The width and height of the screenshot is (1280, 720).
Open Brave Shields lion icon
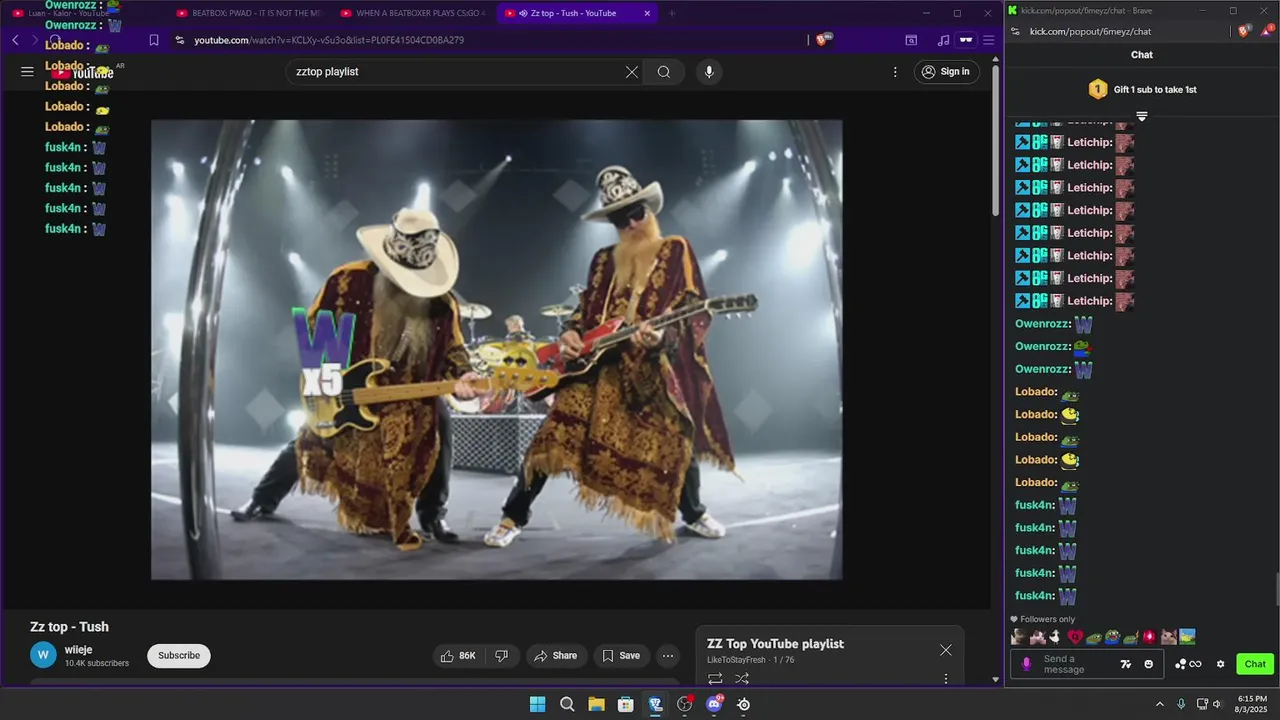[x=823, y=40]
